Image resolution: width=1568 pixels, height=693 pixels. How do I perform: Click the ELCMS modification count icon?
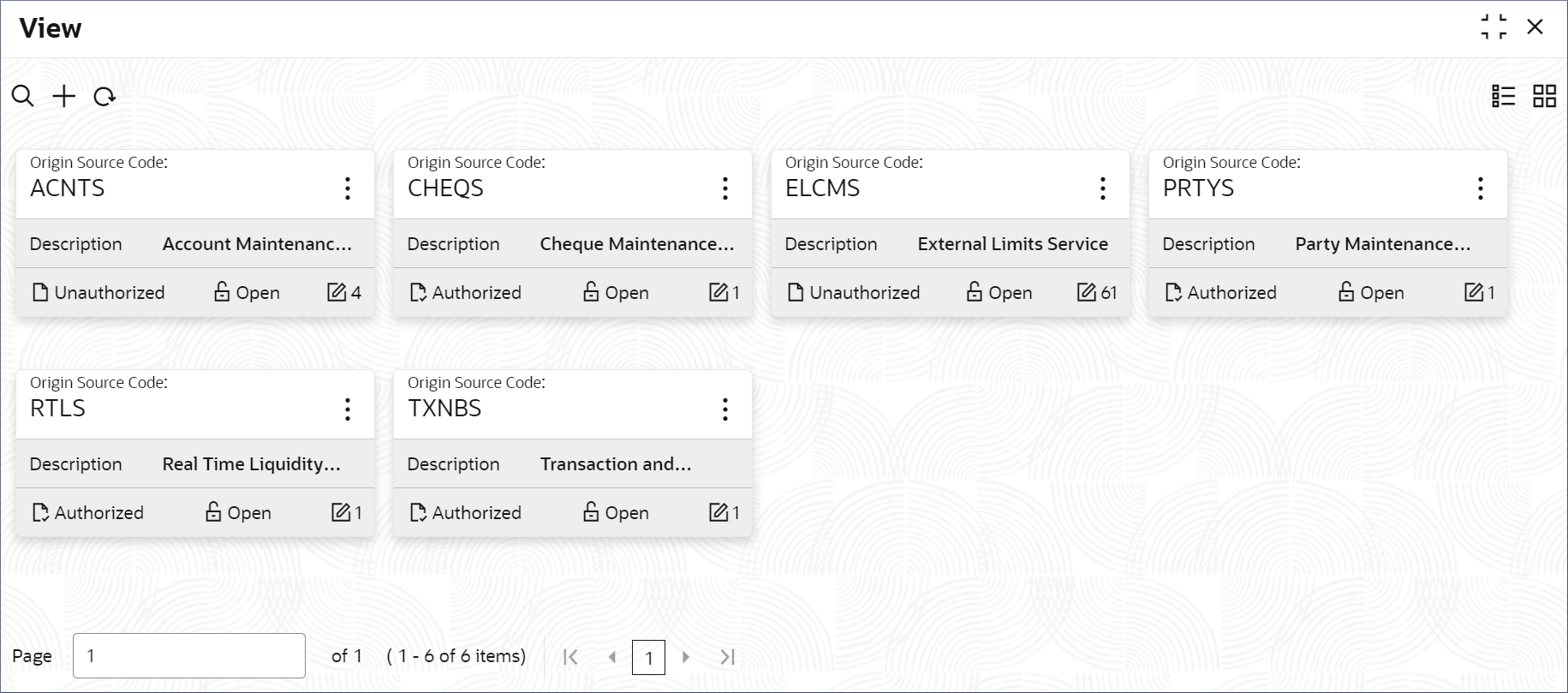click(x=1087, y=292)
